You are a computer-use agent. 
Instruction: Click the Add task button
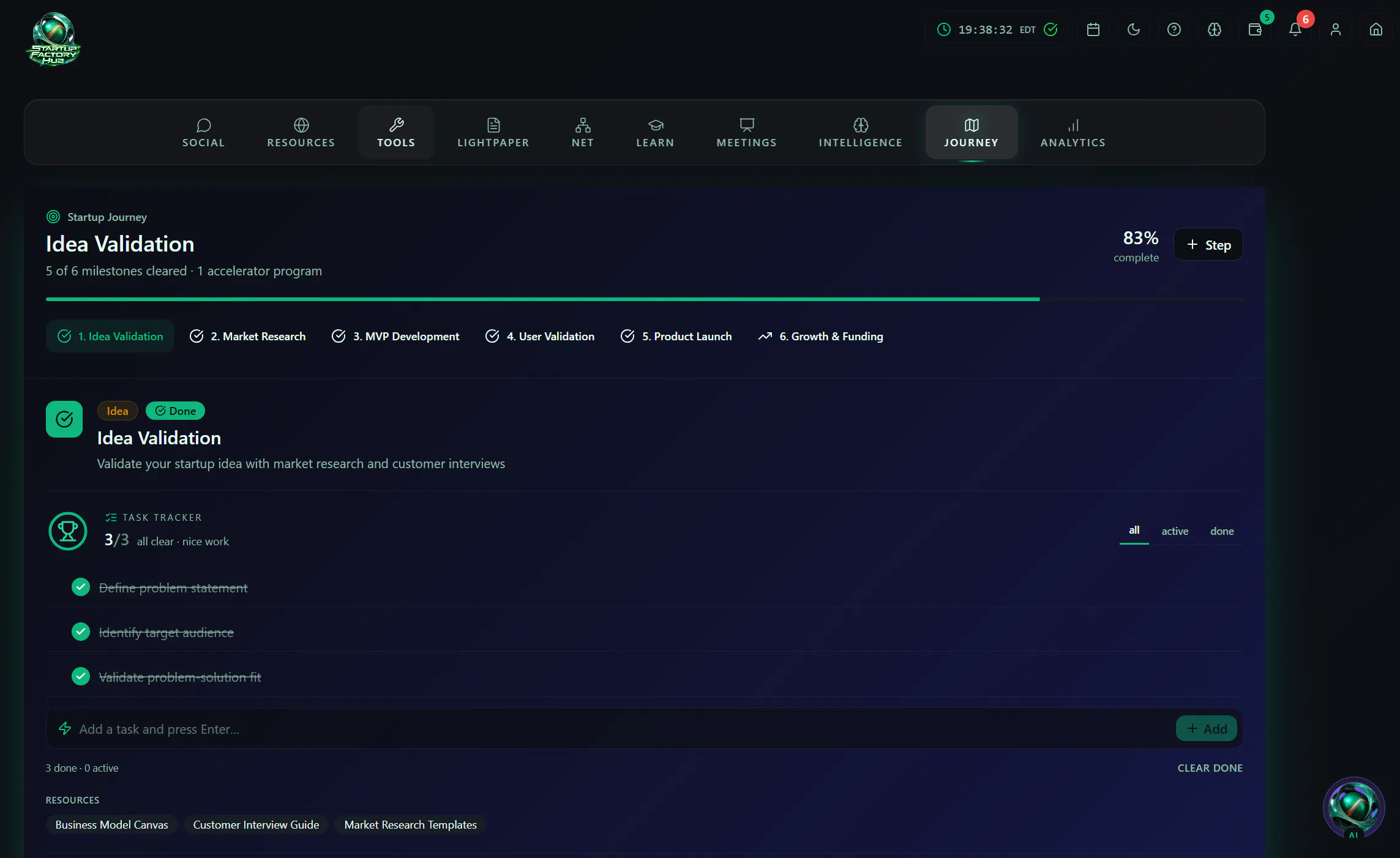(x=1207, y=729)
